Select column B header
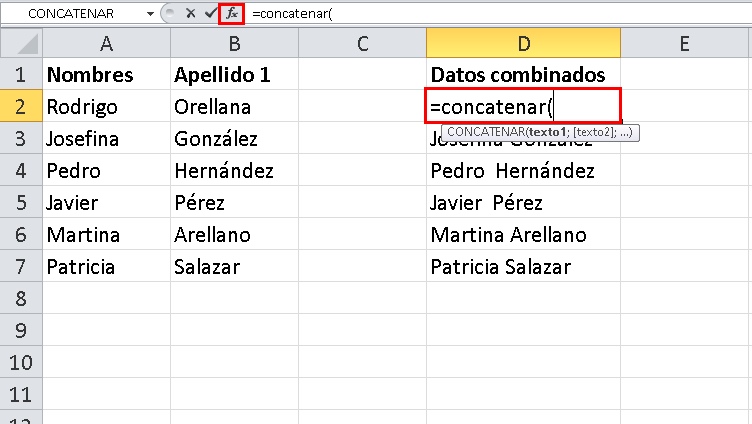 click(x=234, y=44)
